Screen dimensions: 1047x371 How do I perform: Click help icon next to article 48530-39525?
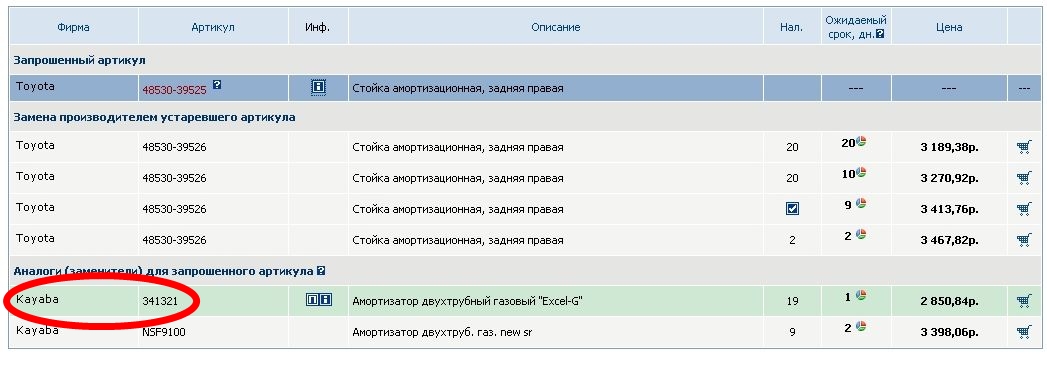click(x=217, y=85)
